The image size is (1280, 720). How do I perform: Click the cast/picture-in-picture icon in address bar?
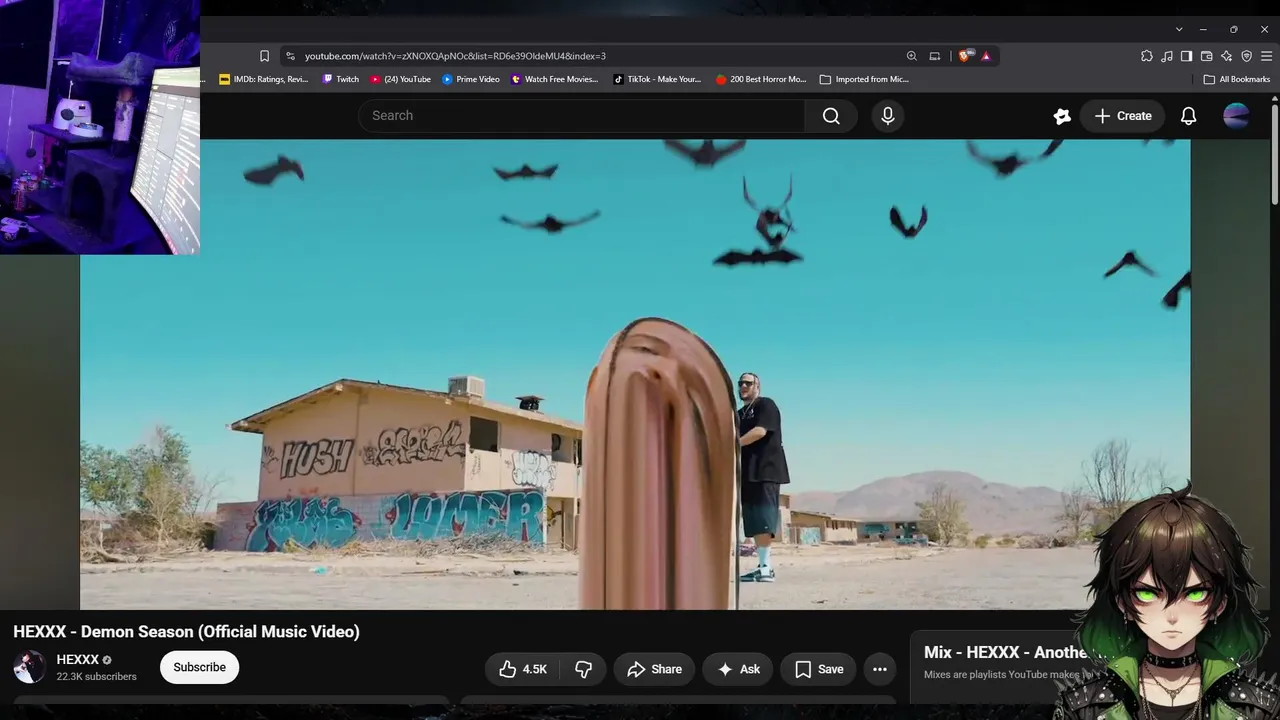coord(935,56)
